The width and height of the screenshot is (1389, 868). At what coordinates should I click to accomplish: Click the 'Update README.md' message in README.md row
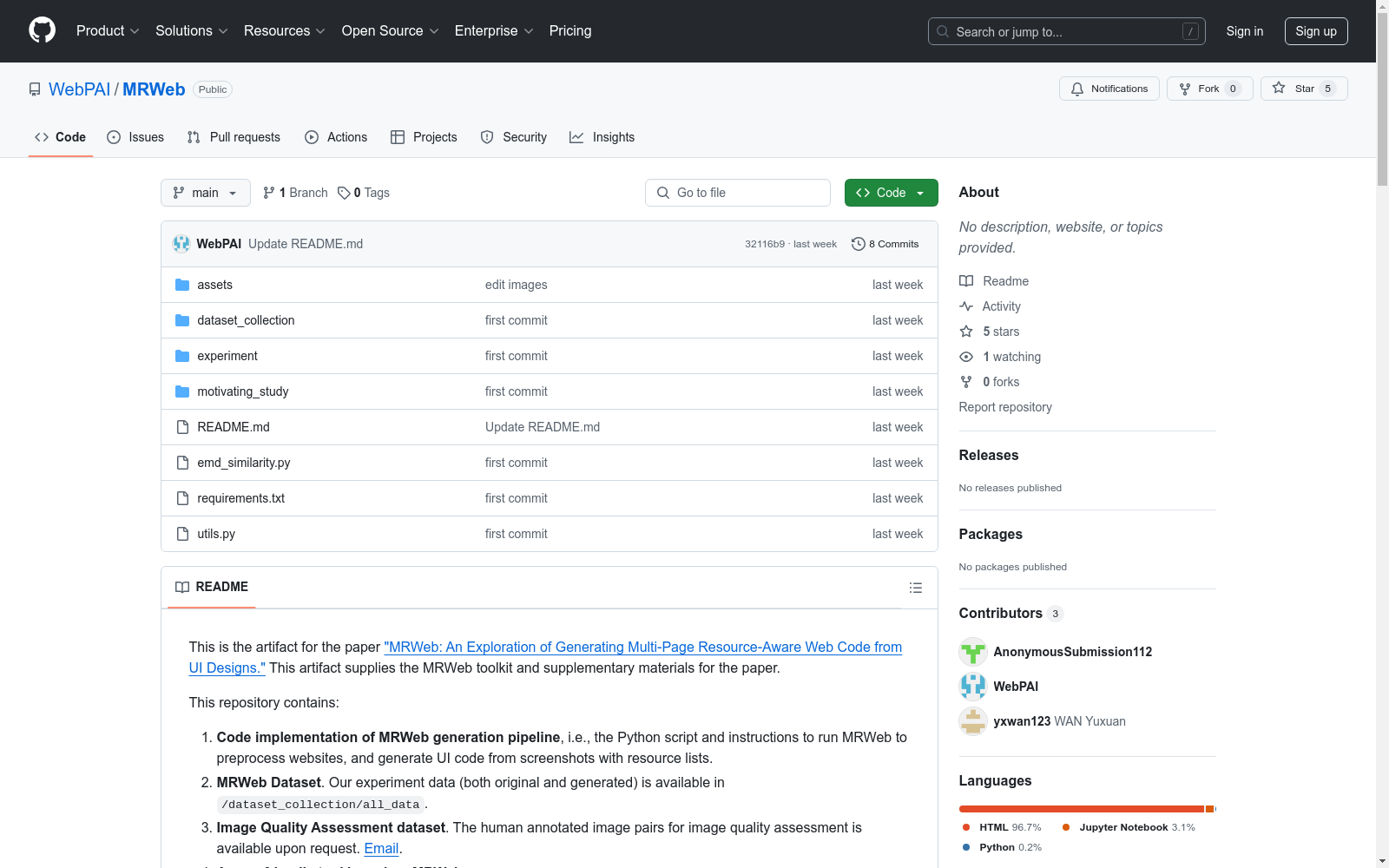pos(543,427)
